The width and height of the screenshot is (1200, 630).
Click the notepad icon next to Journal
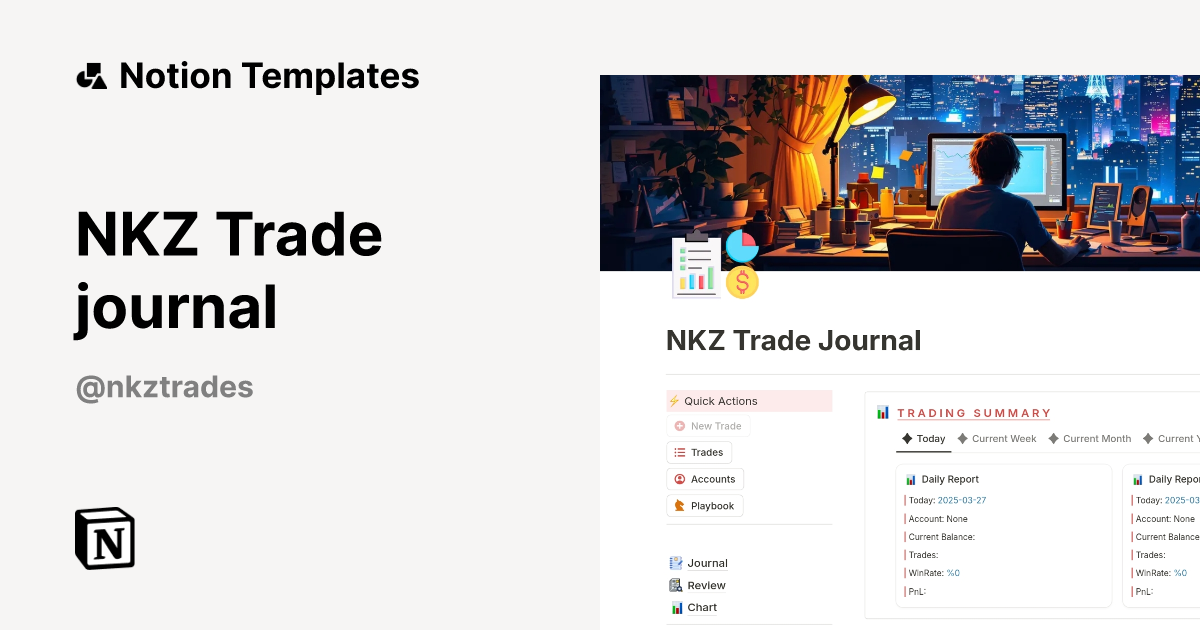point(675,562)
